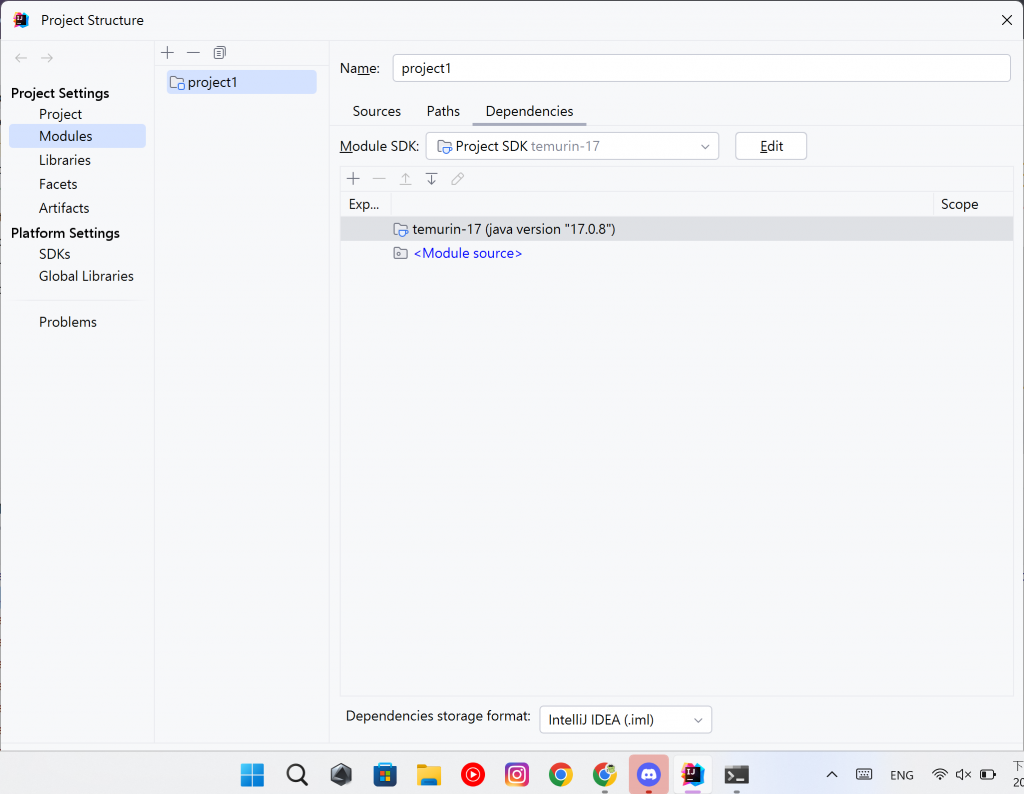Open SDKs platform settings
Image resolution: width=1024 pixels, height=794 pixels.
point(54,255)
